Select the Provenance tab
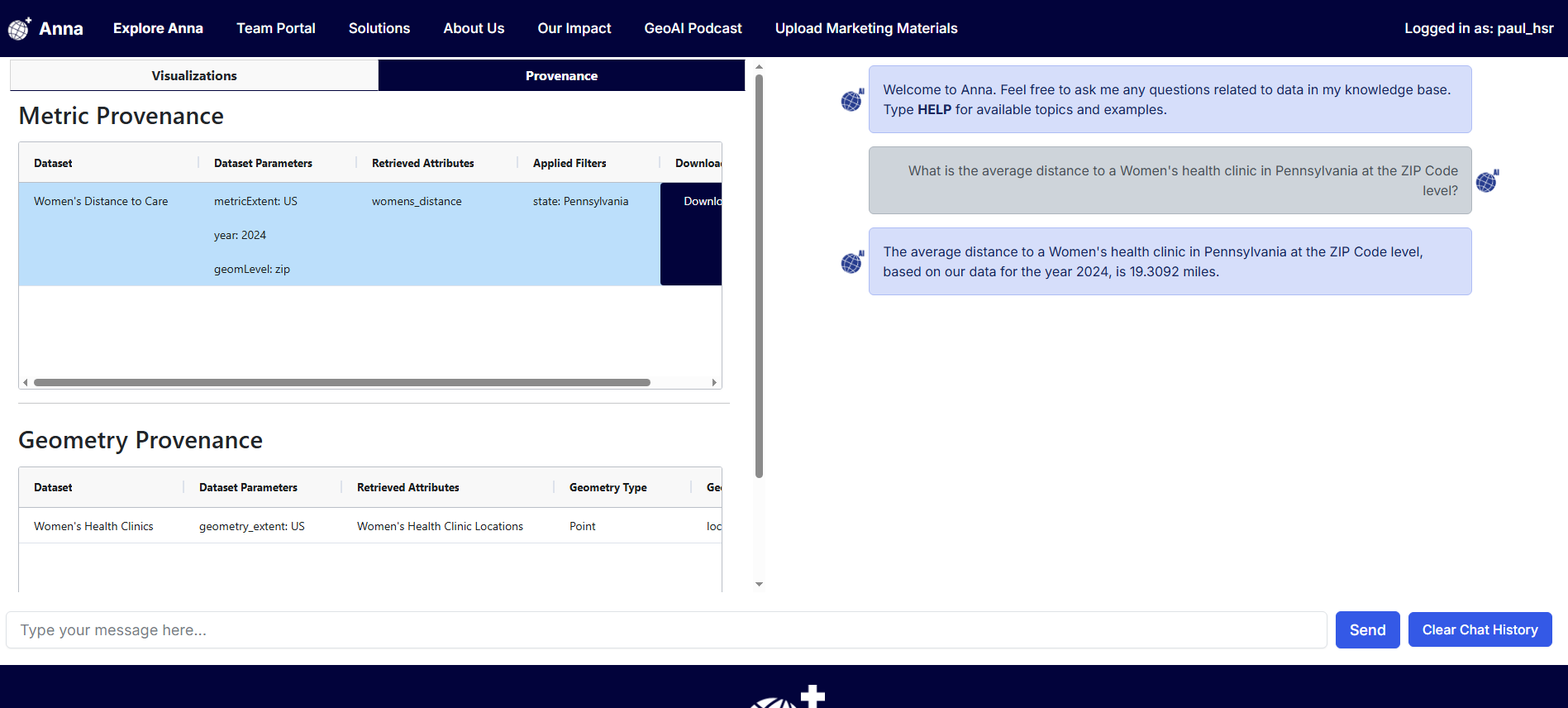 coord(561,75)
